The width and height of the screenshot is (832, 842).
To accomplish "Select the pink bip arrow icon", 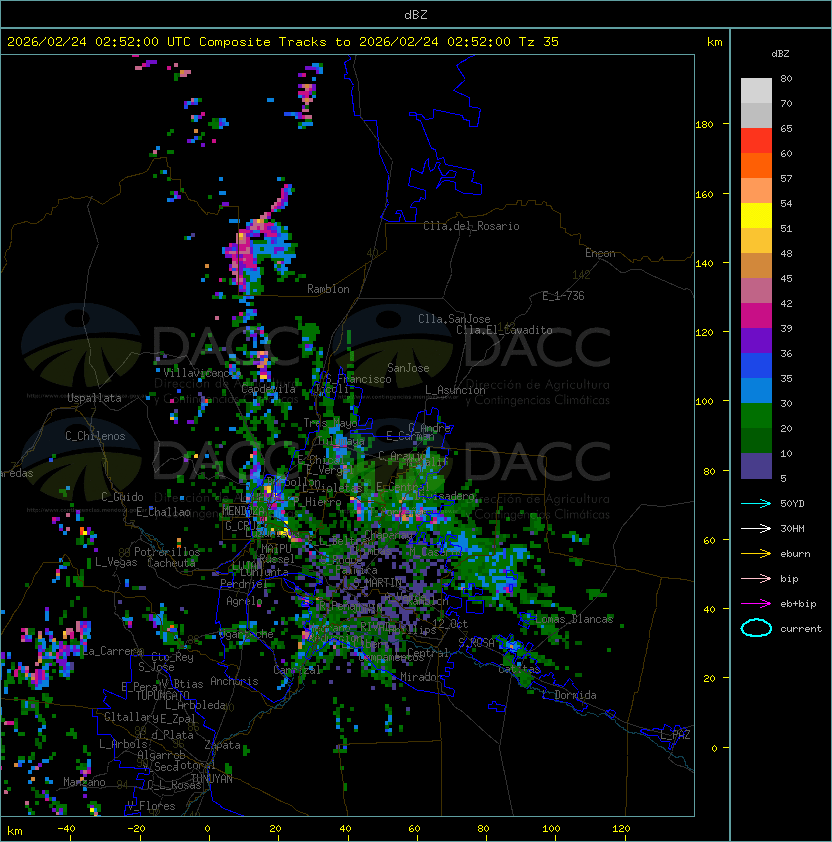I will click(x=756, y=578).
